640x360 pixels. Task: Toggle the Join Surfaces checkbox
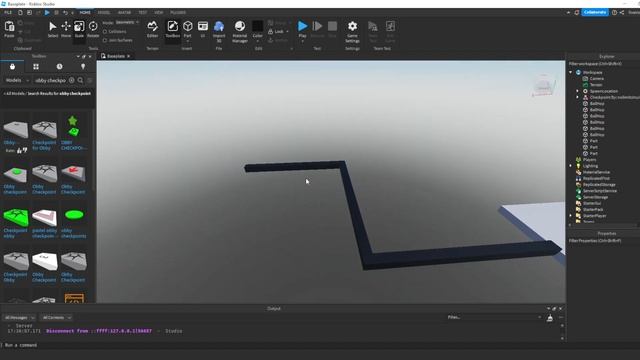(x=105, y=40)
